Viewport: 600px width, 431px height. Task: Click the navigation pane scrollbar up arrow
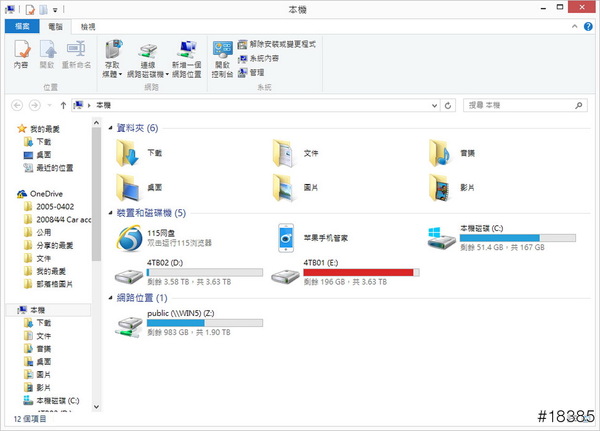[96, 122]
